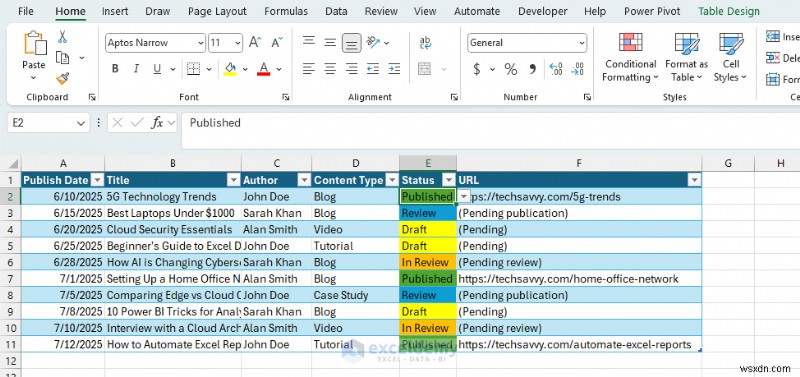
Task: Toggle Bold formatting
Action: coord(115,68)
